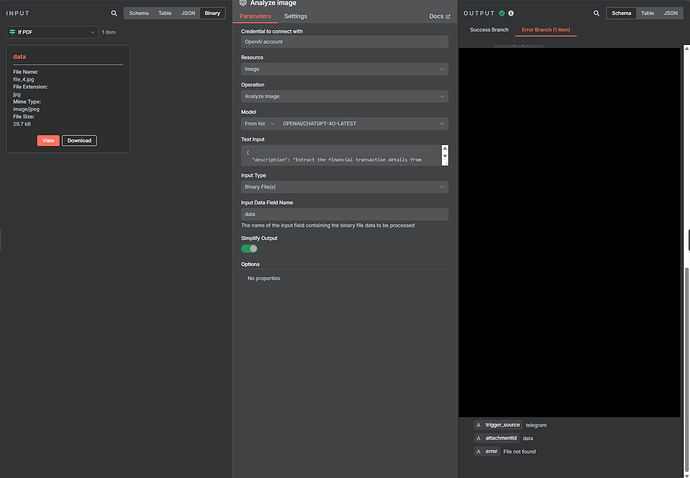Screen dimensions: 690x478
Task: Switch to the Settings tab
Action: (296, 16)
